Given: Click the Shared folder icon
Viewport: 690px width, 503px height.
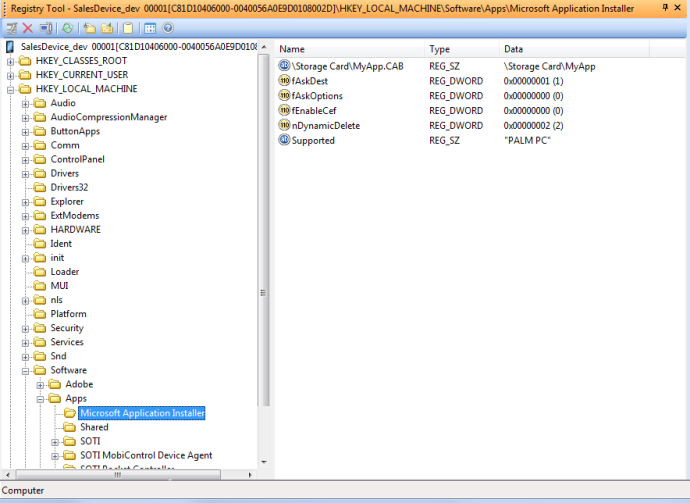Looking at the screenshot, I should (70, 427).
